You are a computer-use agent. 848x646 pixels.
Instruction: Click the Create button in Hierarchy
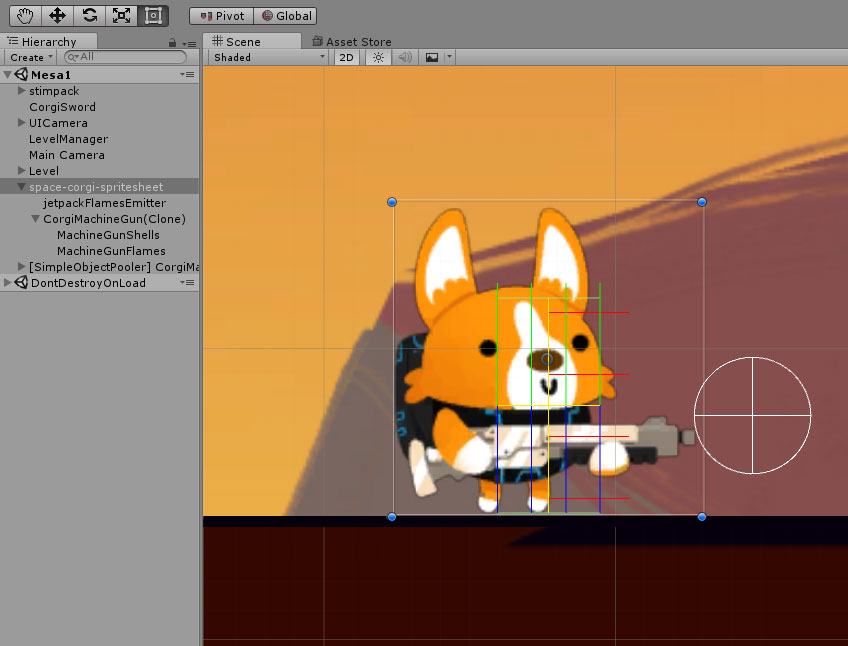[x=30, y=58]
